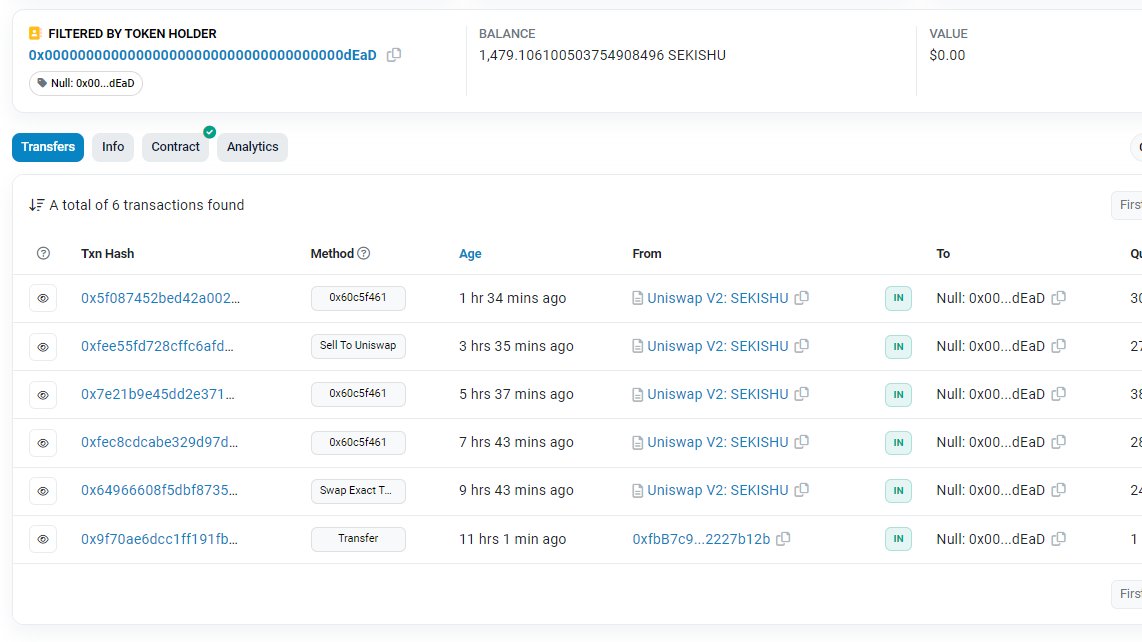Click the First pagination button above the table

coord(1127,205)
